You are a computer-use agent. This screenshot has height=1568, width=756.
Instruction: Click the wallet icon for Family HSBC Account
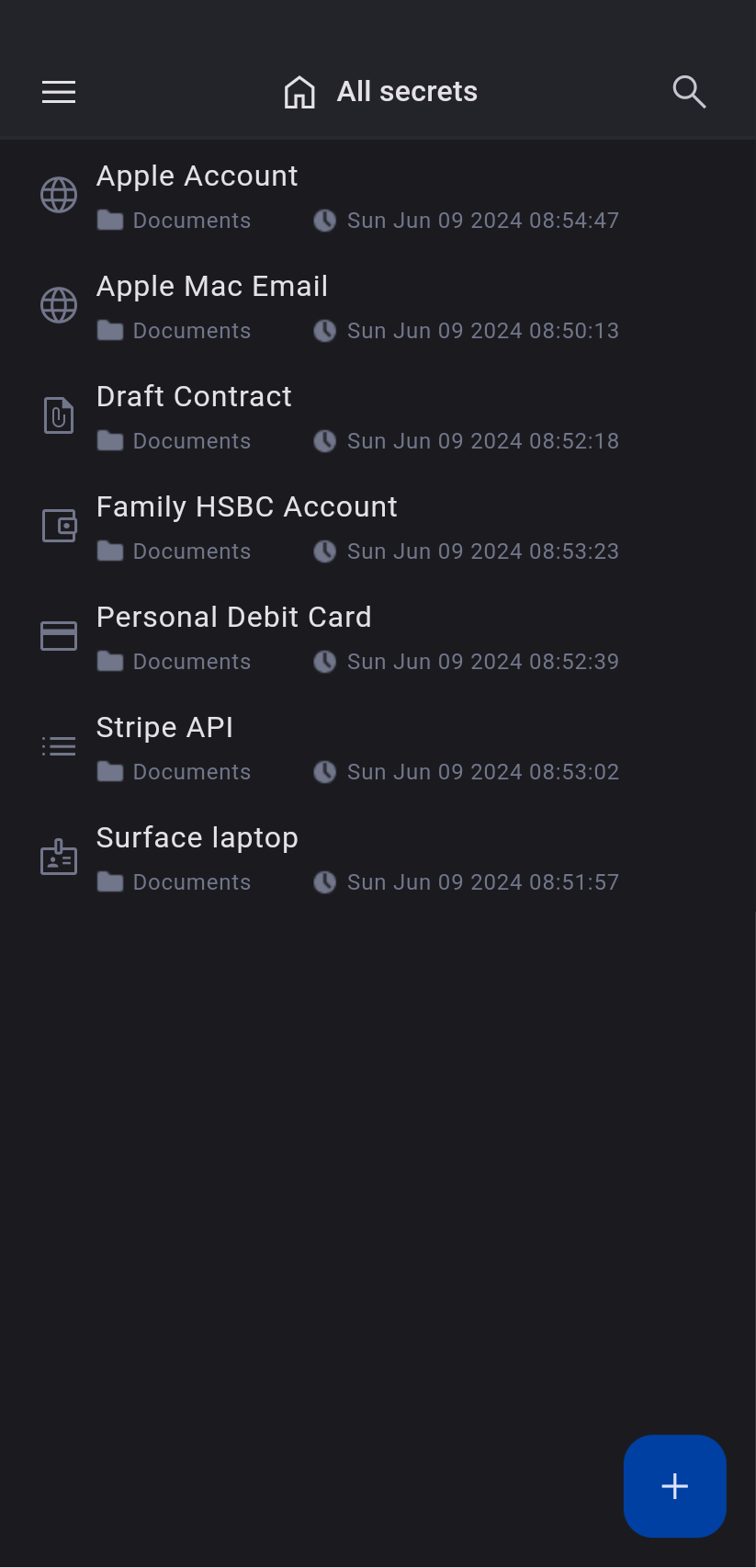click(x=59, y=526)
